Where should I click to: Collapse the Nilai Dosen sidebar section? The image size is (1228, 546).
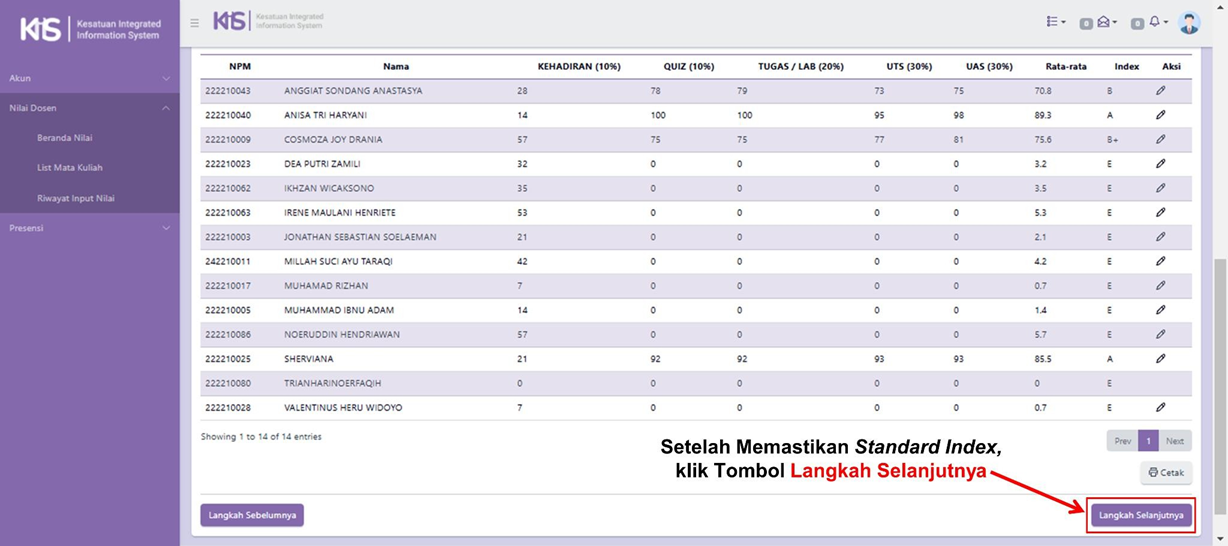90,108
